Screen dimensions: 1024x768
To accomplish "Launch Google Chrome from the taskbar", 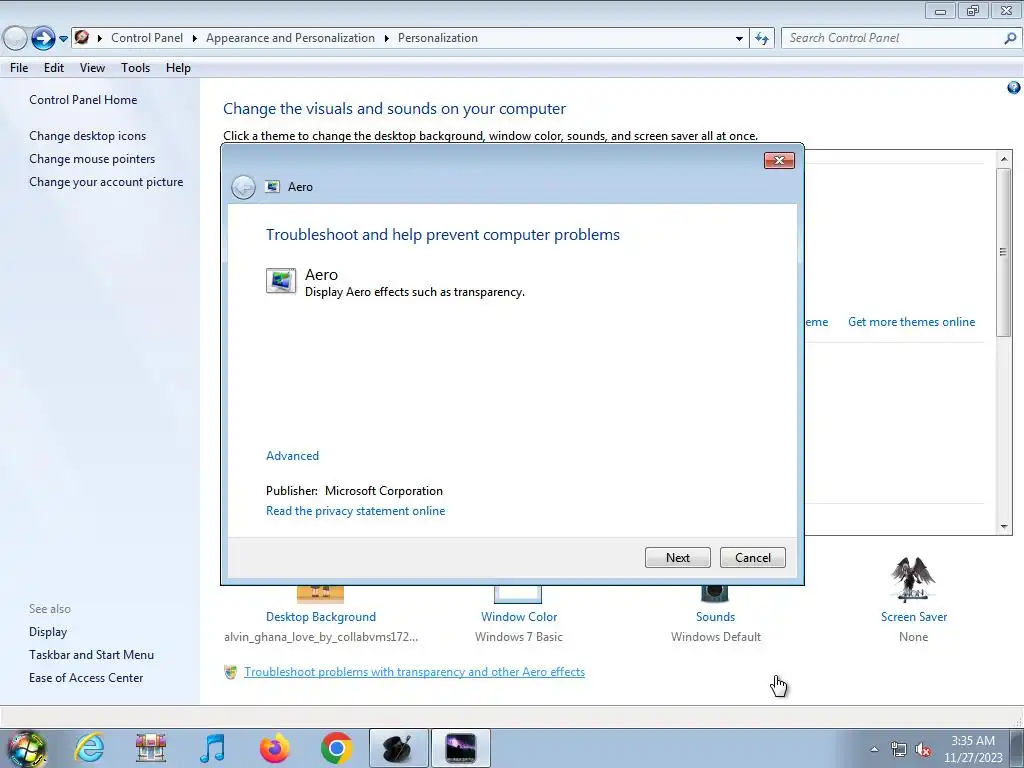I will (x=336, y=748).
